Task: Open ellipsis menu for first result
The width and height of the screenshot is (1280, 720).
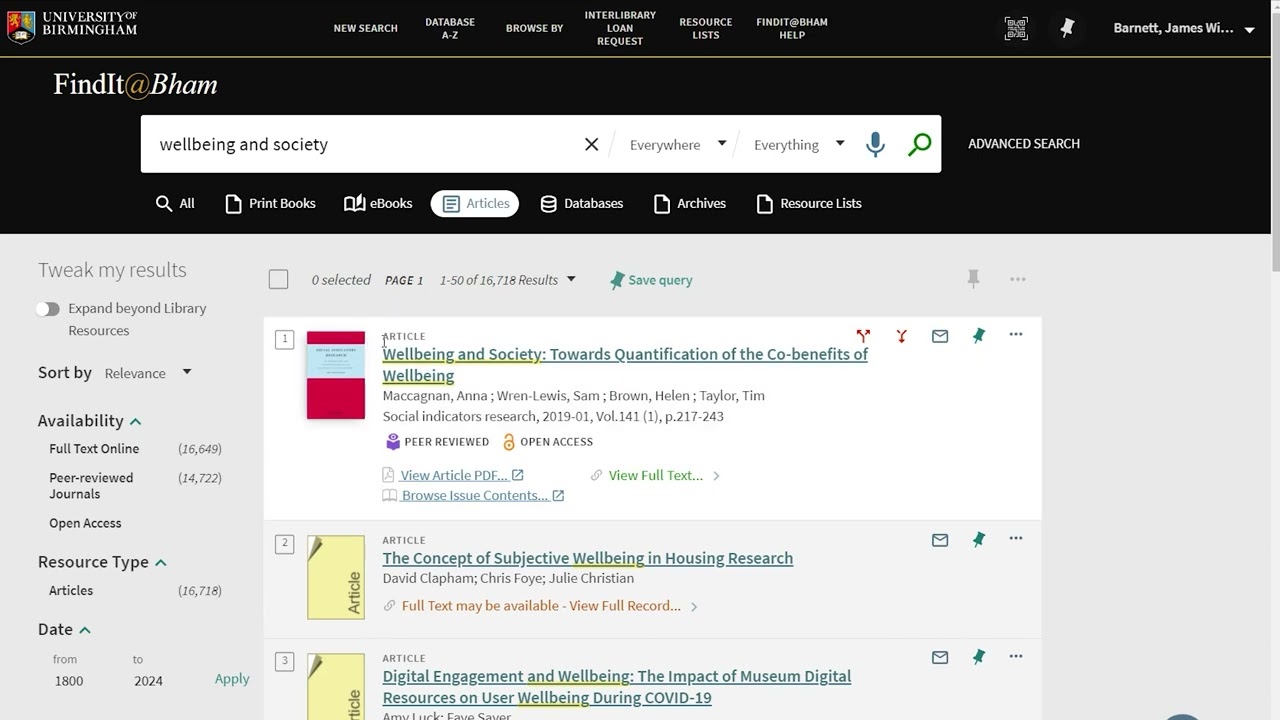Action: [x=1016, y=335]
